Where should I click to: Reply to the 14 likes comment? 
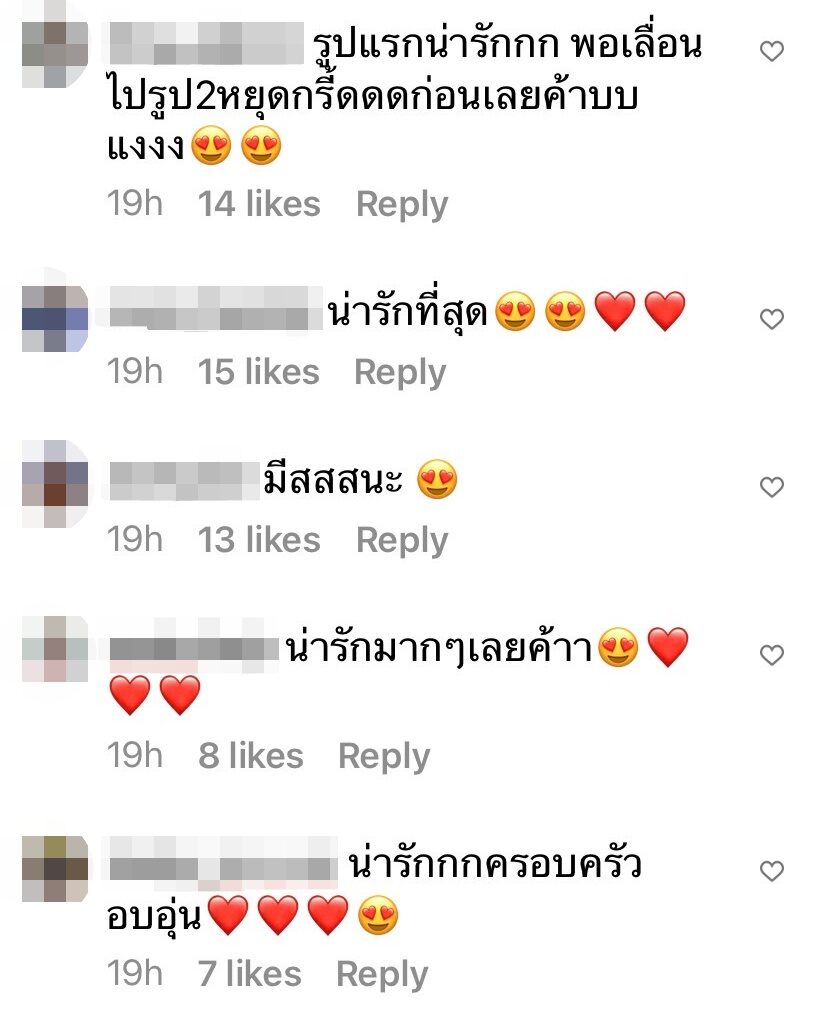point(402,205)
